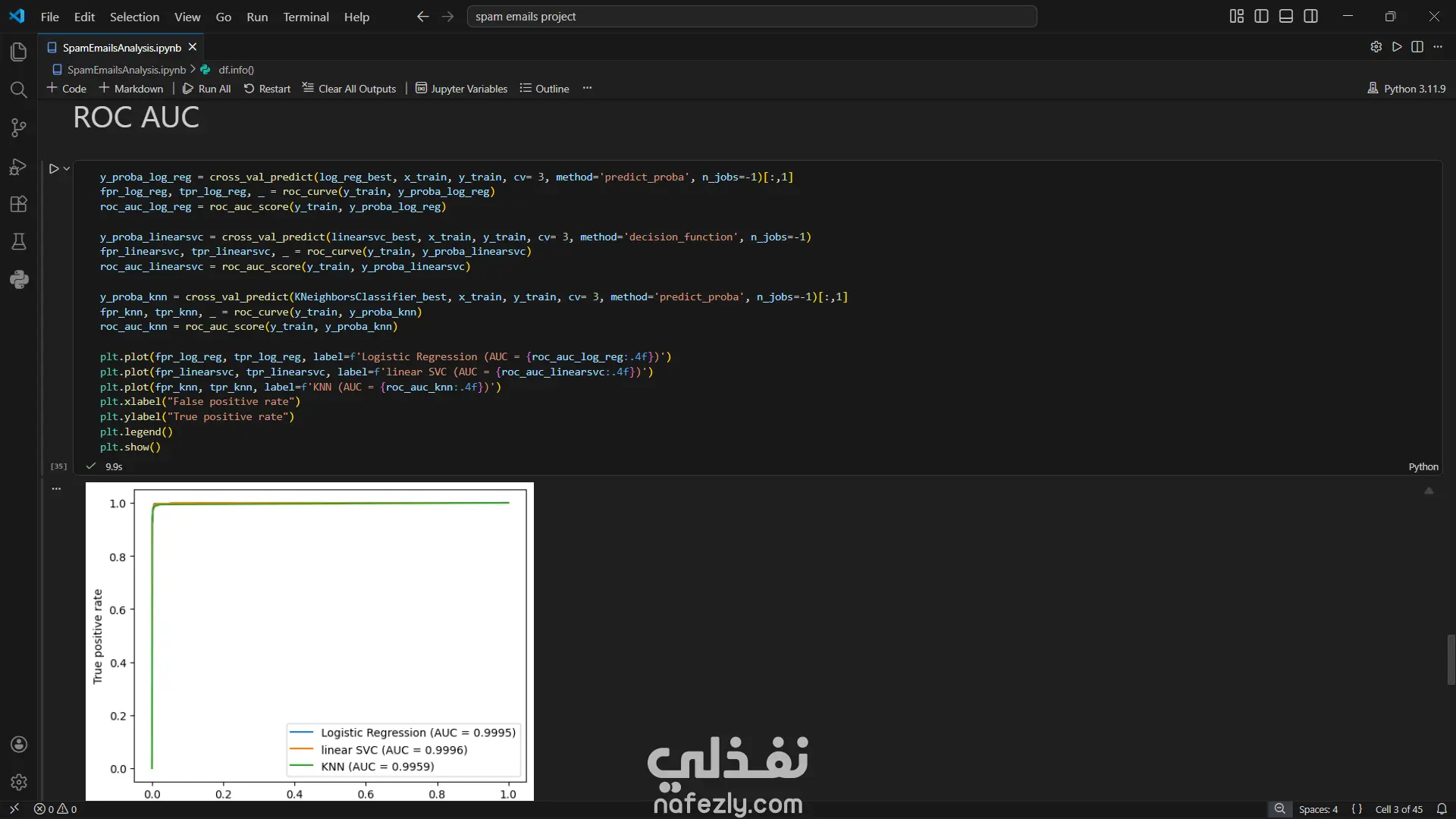The height and width of the screenshot is (819, 1456).
Task: Open notifications bell in status bar
Action: click(x=1442, y=809)
